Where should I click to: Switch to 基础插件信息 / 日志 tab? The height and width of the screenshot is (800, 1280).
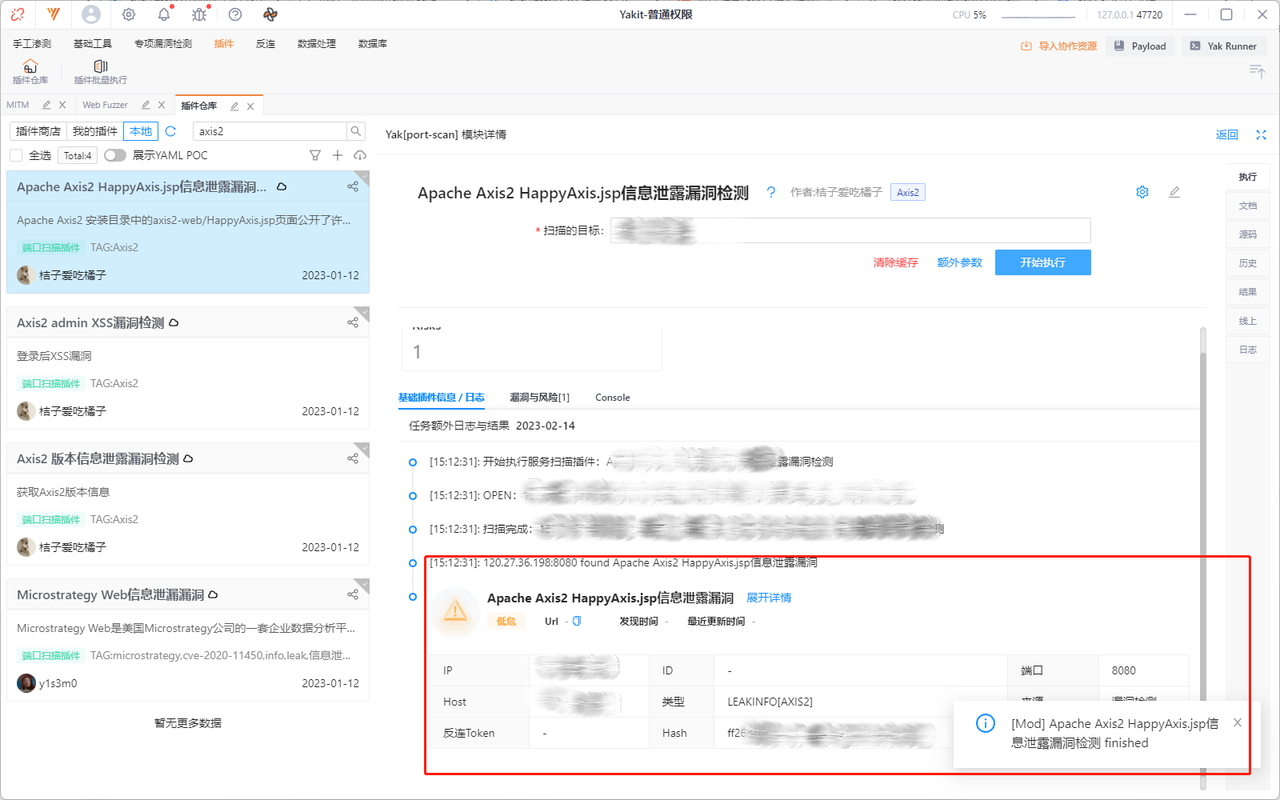pyautogui.click(x=441, y=397)
